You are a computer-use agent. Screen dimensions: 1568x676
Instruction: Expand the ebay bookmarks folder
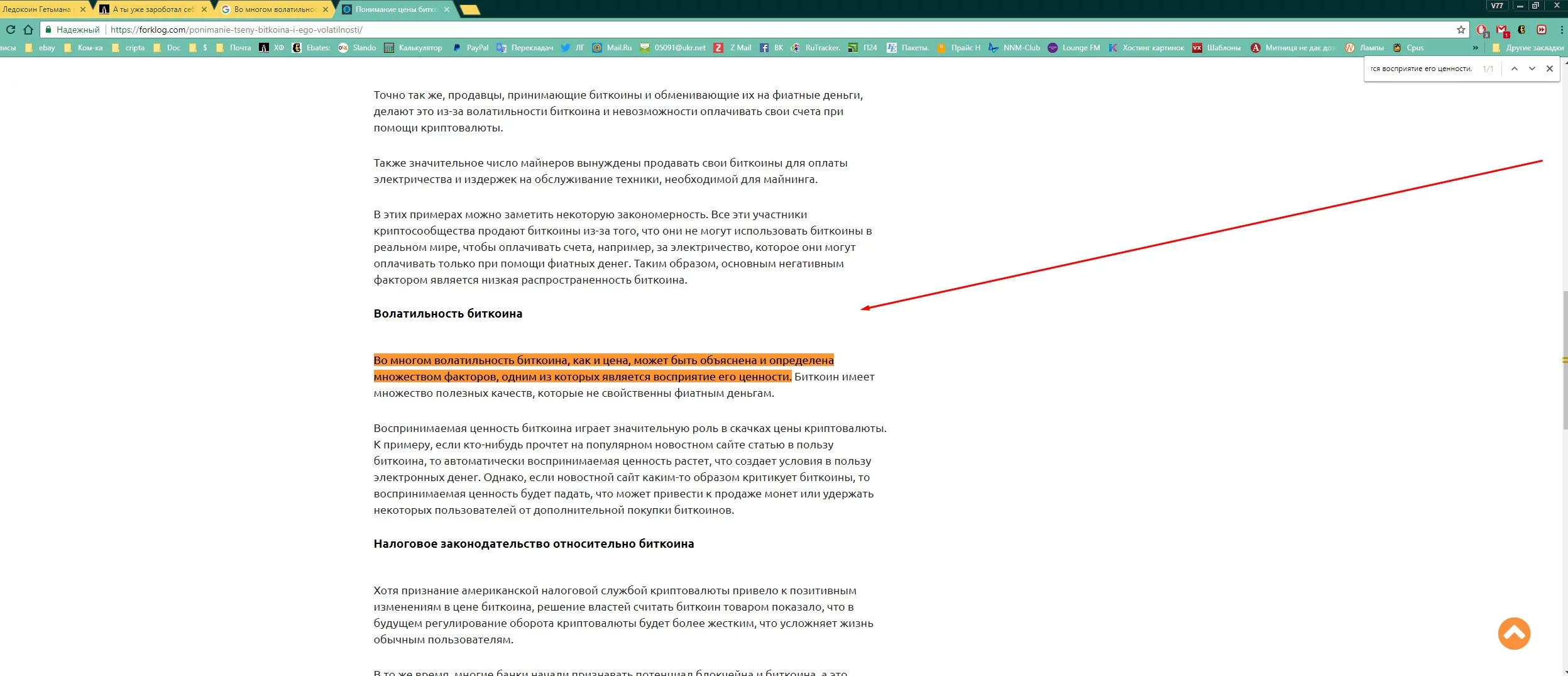40,48
